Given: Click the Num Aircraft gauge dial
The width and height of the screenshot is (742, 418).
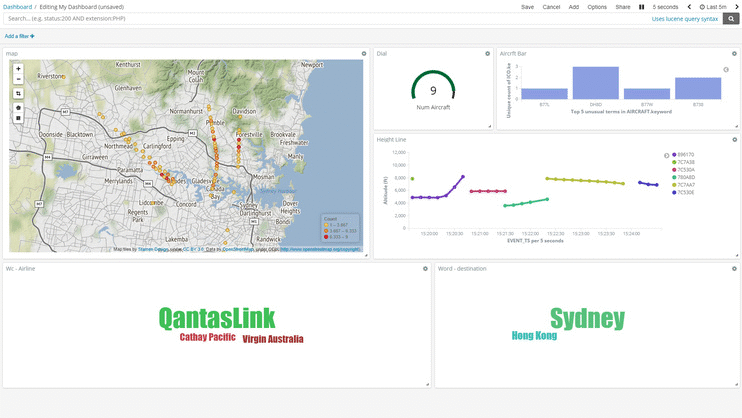Looking at the screenshot, I should (x=433, y=85).
